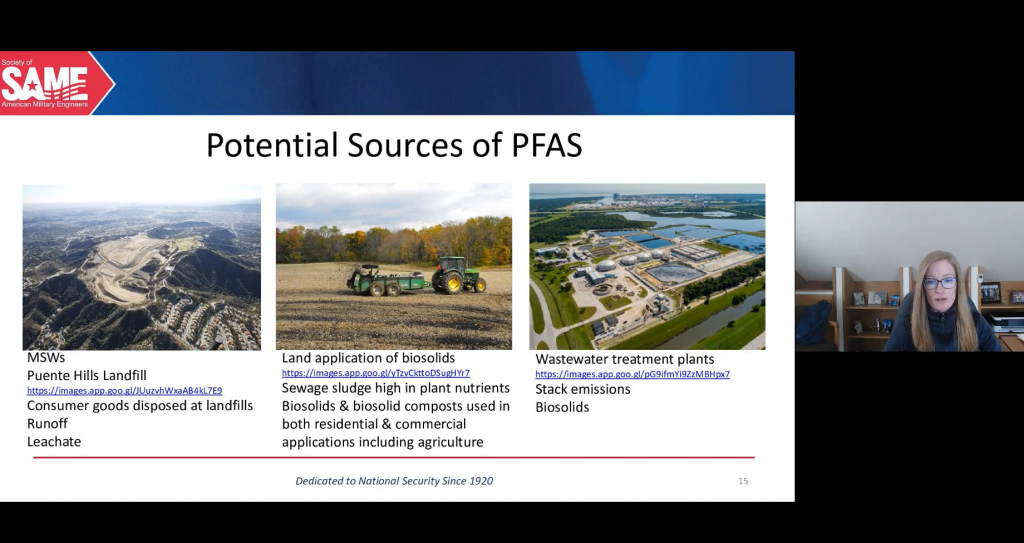Viewport: 1024px width, 543px height.
Task: Click the Leachate text line
Action: (x=54, y=441)
